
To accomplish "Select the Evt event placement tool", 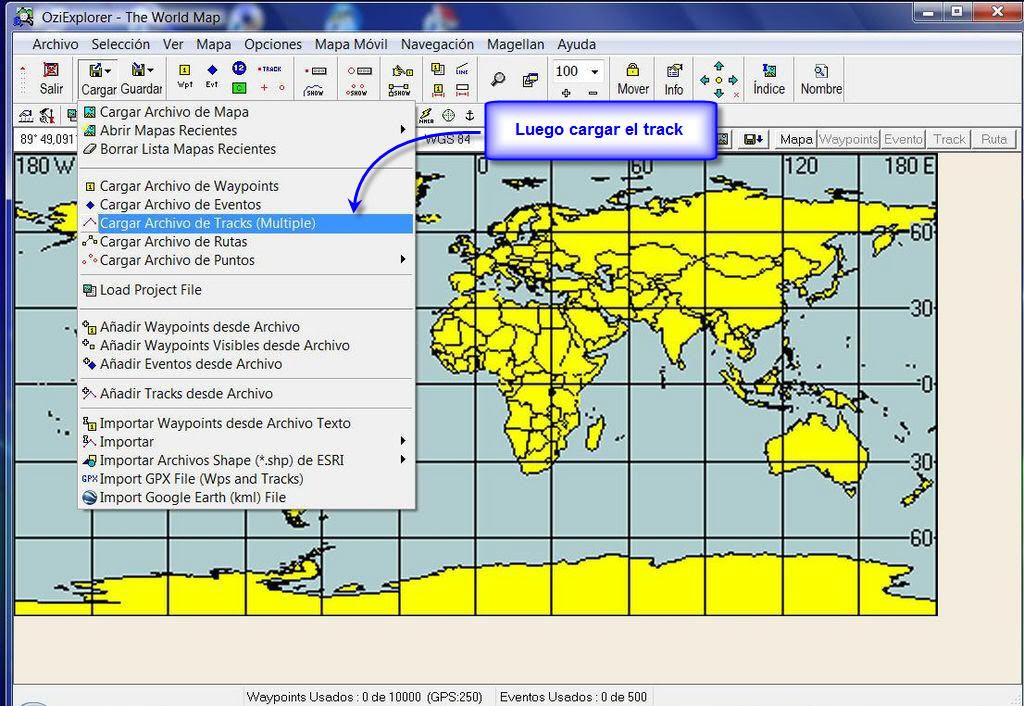I will click(212, 76).
